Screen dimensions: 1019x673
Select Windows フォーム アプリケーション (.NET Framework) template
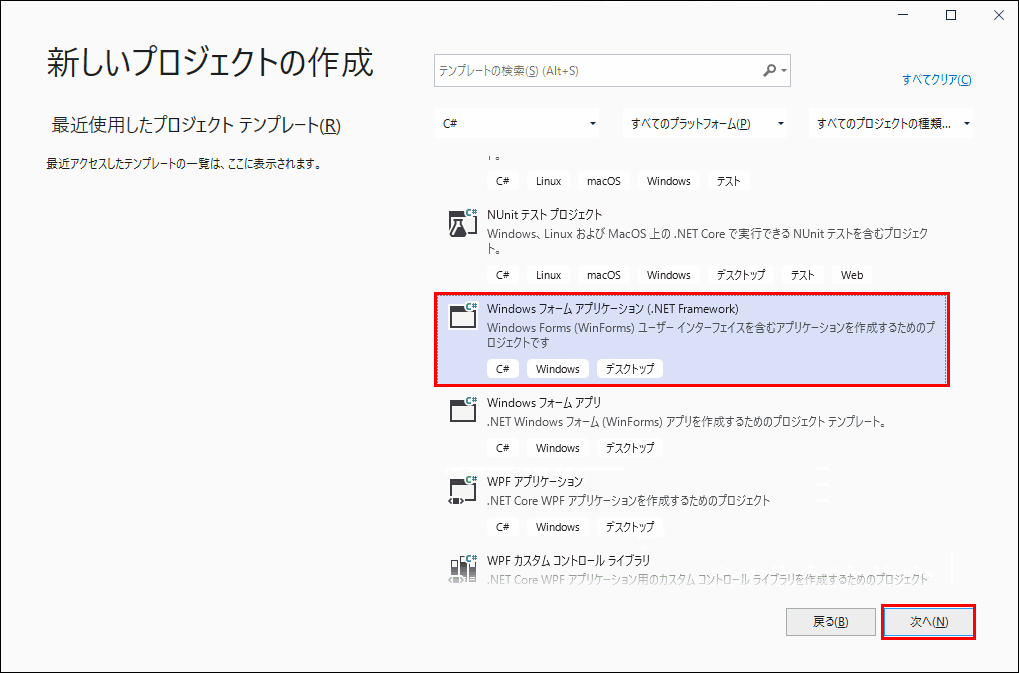(692, 339)
